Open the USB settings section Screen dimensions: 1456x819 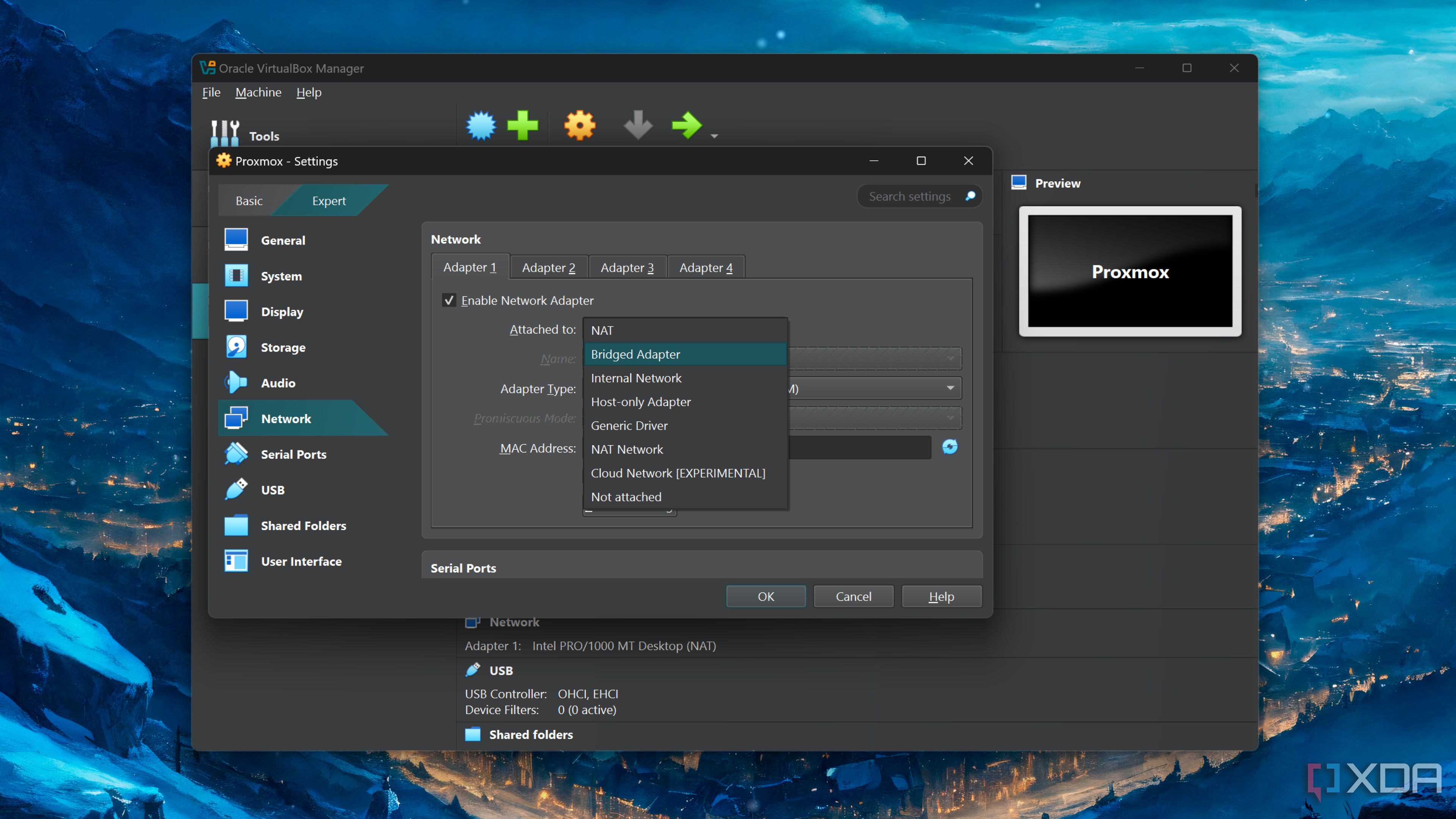[273, 490]
